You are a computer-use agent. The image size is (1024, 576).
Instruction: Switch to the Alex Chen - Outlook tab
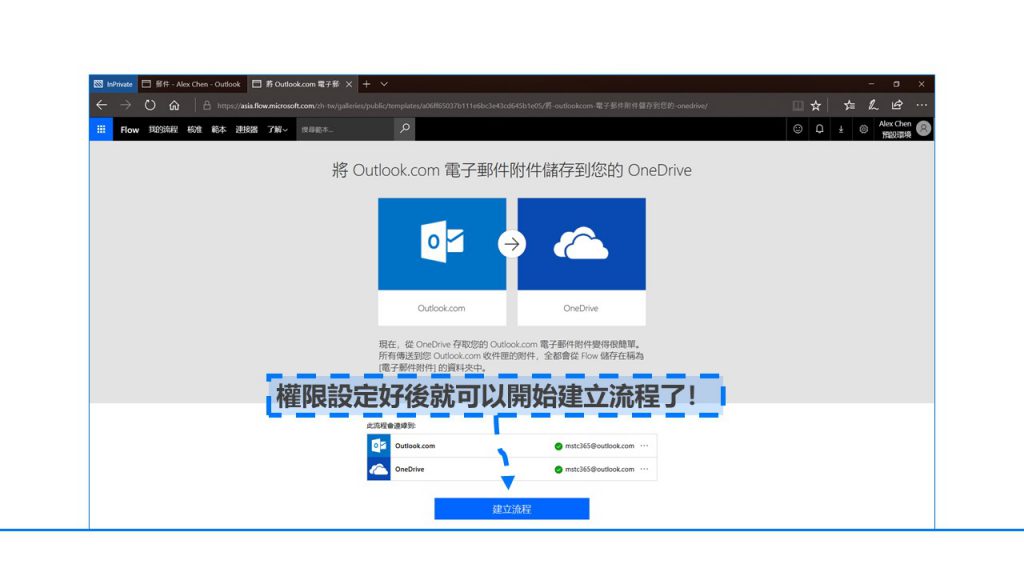(191, 84)
